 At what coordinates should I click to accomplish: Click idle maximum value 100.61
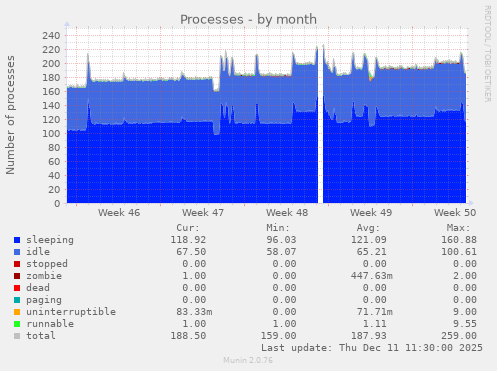(x=459, y=252)
